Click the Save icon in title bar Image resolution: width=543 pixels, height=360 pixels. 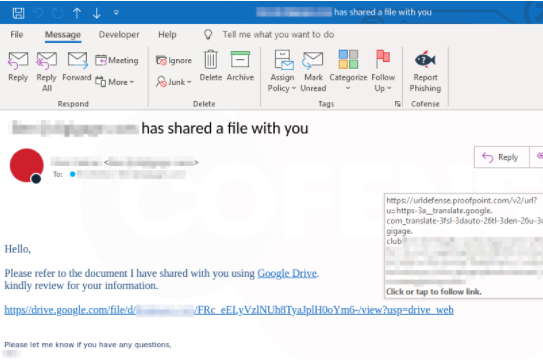point(18,13)
